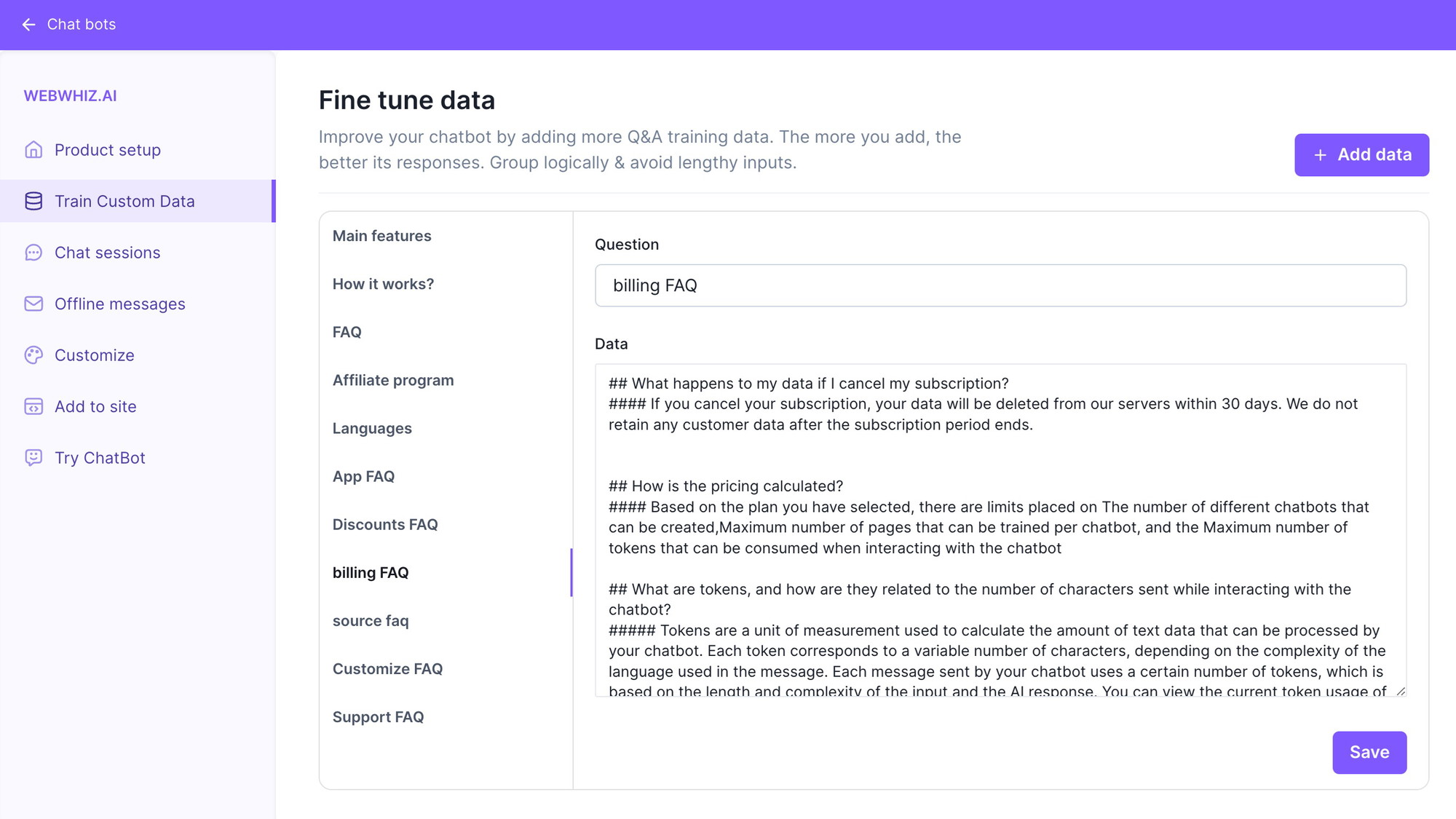Expand the Customize FAQ entry
Viewport: 1456px width, 819px height.
389,668
